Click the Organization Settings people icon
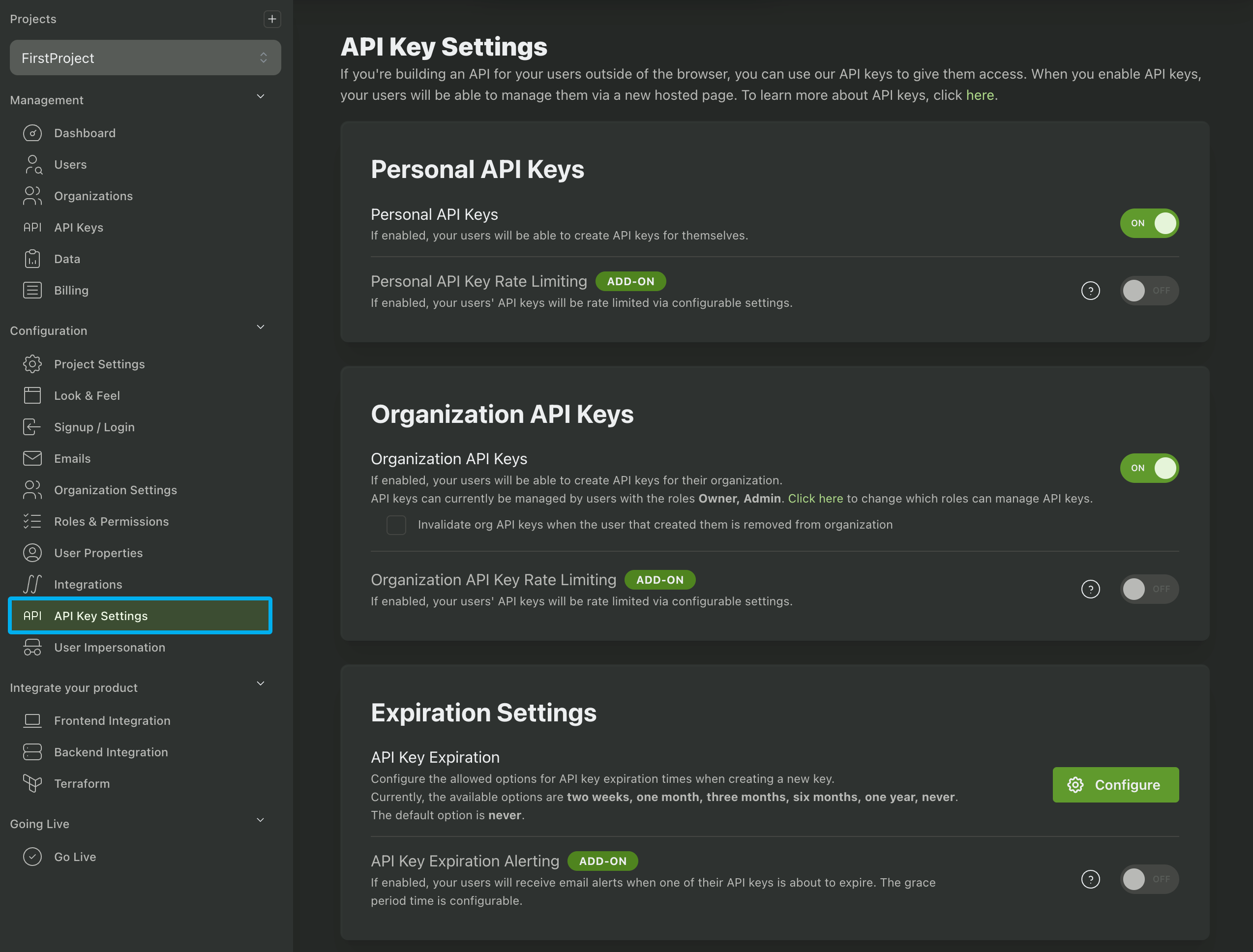 32,490
